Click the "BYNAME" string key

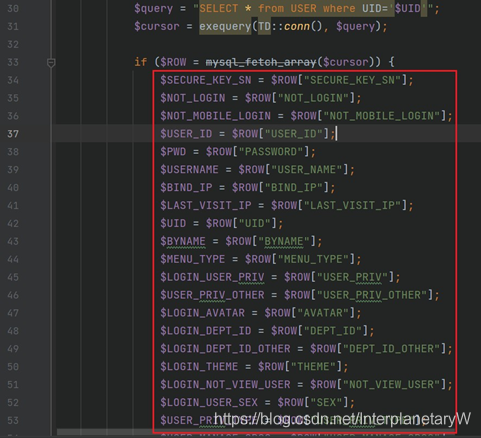(284, 241)
